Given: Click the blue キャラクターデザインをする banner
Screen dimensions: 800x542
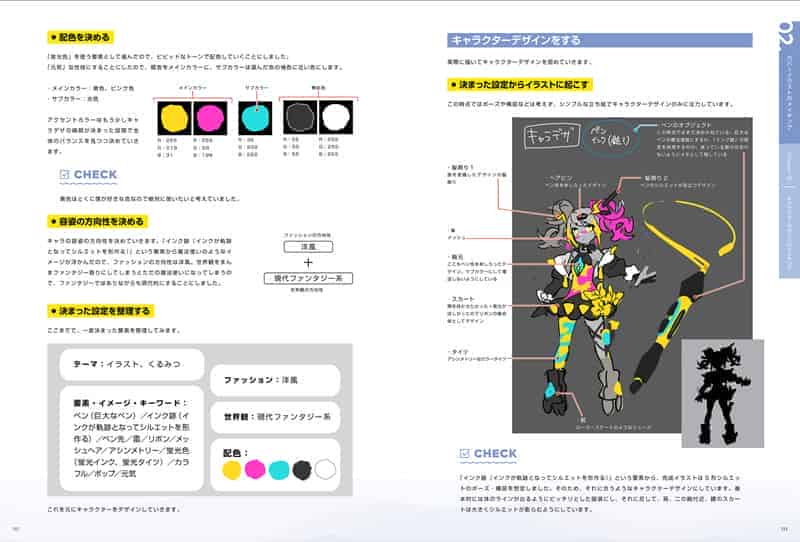Looking at the screenshot, I should pos(599,40).
